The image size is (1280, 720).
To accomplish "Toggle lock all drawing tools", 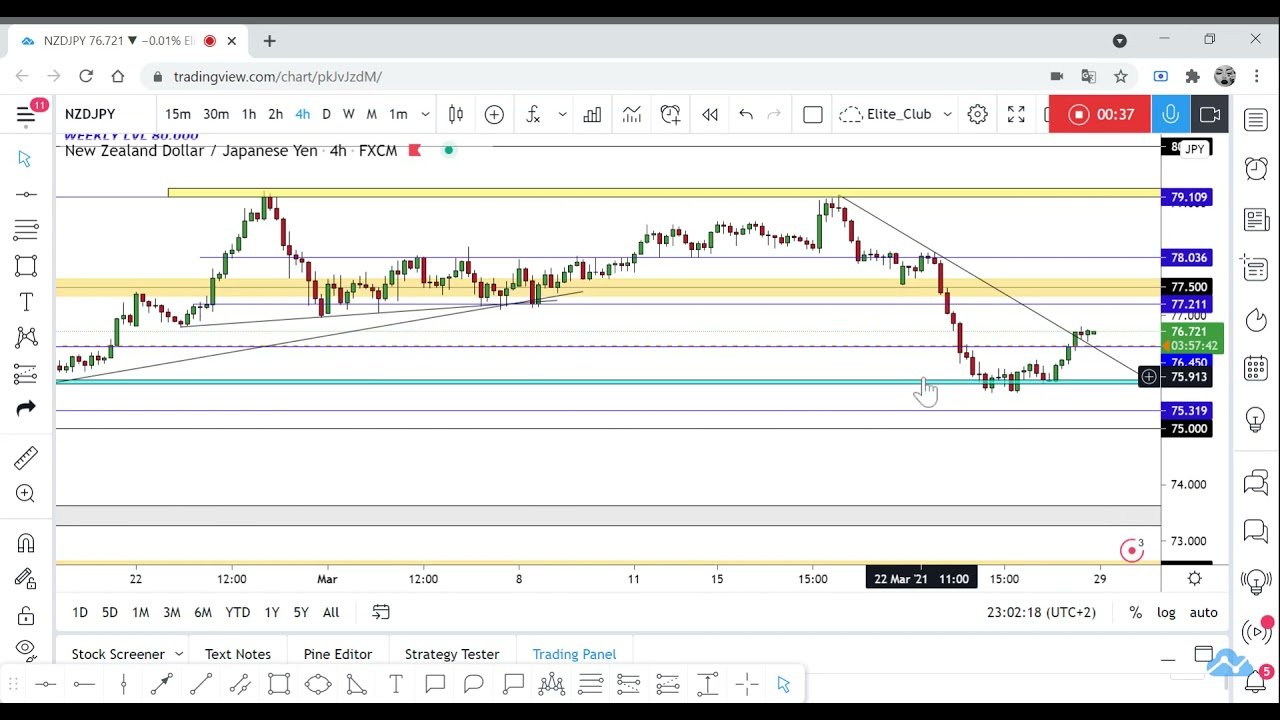I will coord(26,614).
